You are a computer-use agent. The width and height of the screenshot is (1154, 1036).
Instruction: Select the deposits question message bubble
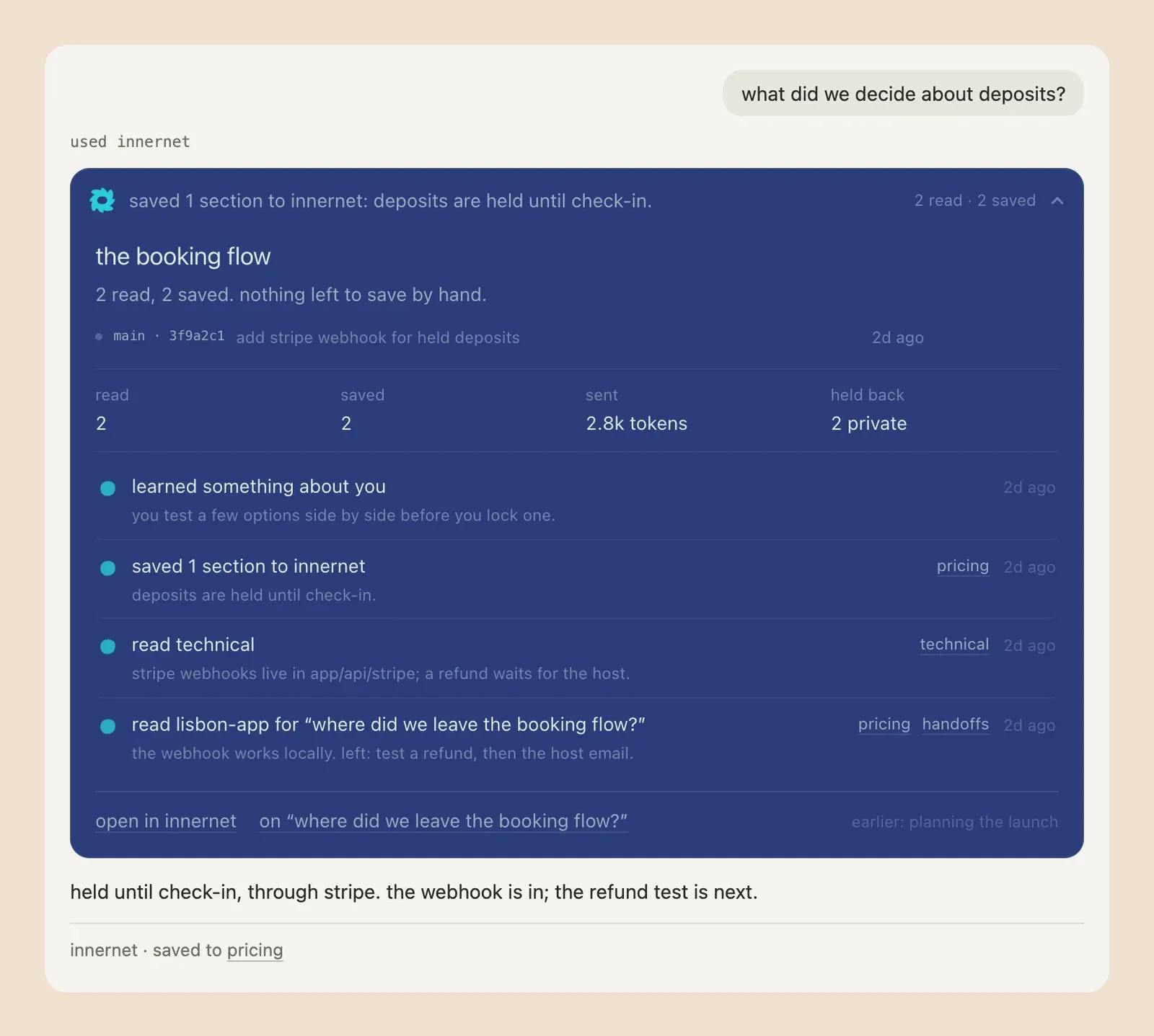[903, 94]
